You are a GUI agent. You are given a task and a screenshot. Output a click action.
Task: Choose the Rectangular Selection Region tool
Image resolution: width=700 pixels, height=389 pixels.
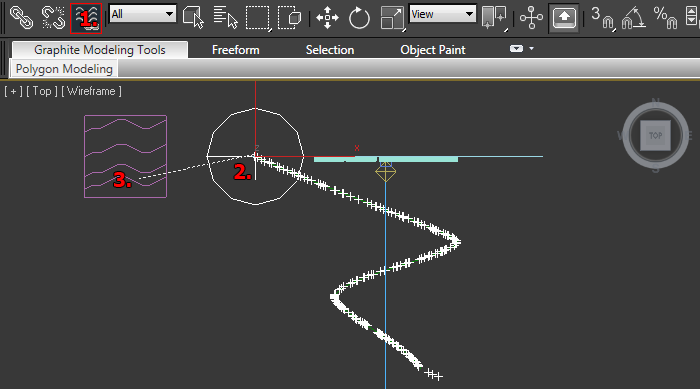click(x=258, y=18)
